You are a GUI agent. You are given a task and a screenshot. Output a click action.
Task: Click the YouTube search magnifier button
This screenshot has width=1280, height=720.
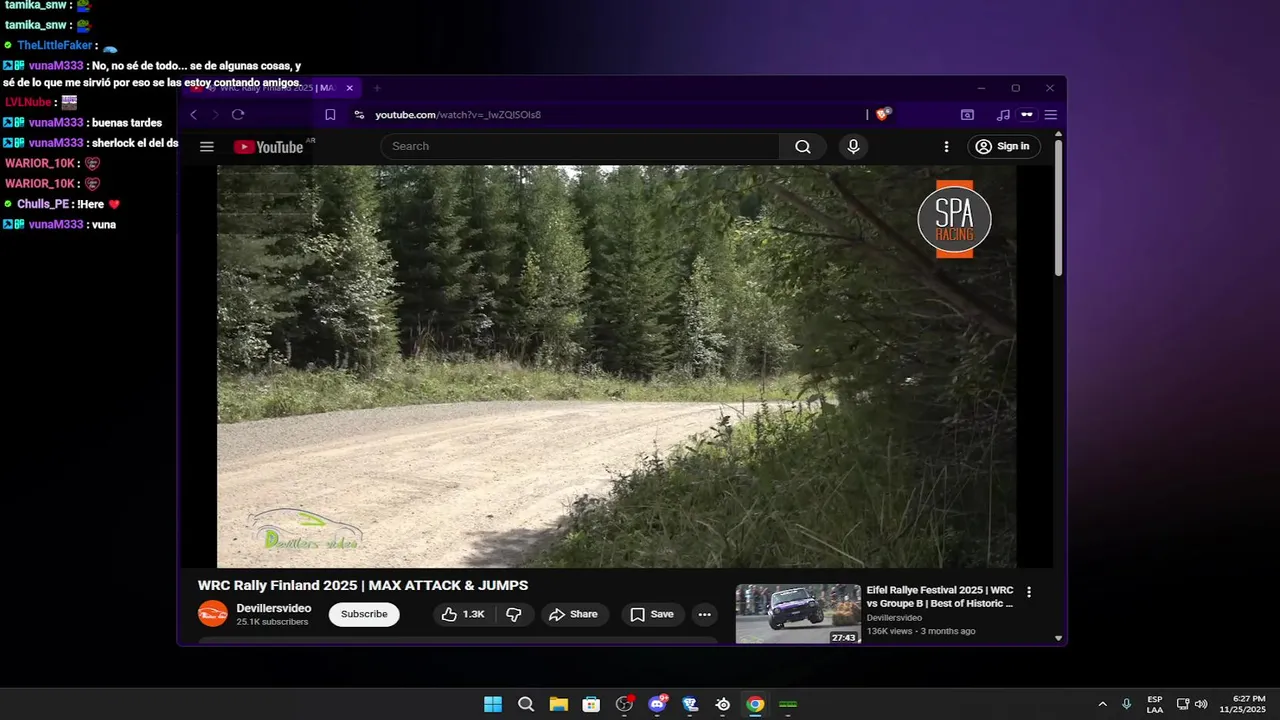tap(803, 147)
